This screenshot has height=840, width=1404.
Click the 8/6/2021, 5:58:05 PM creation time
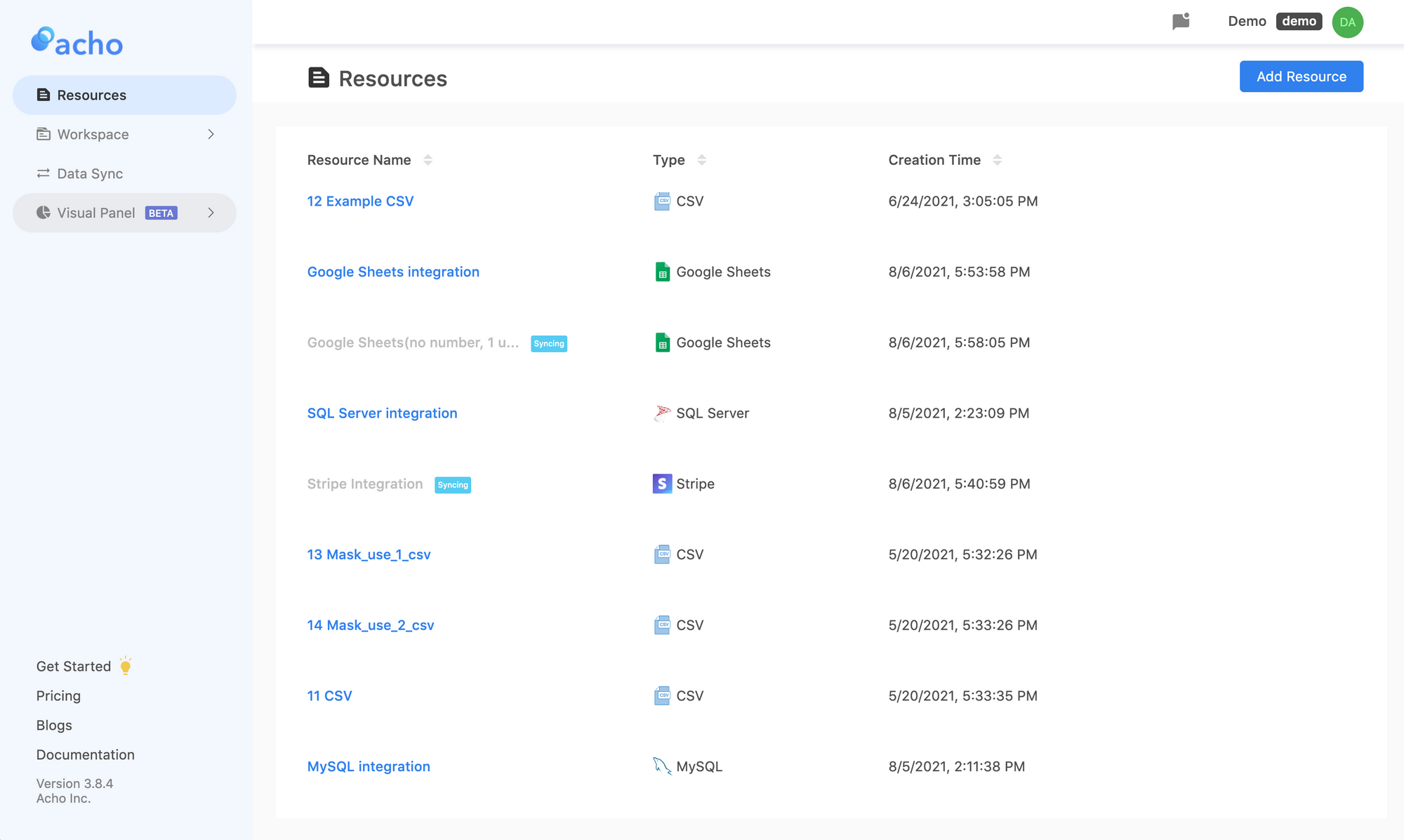[x=959, y=342]
